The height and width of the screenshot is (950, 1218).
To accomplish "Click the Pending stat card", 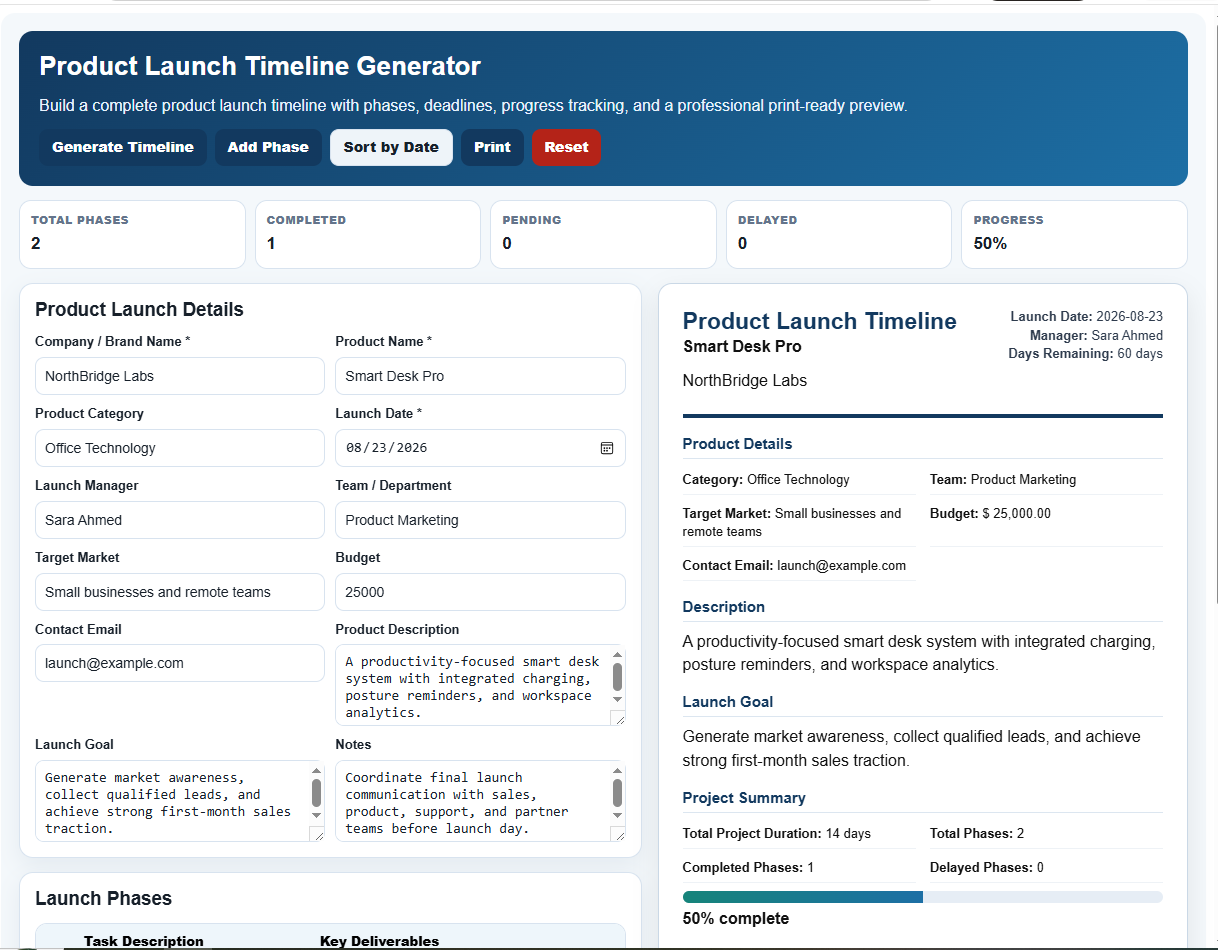I will pyautogui.click(x=603, y=235).
